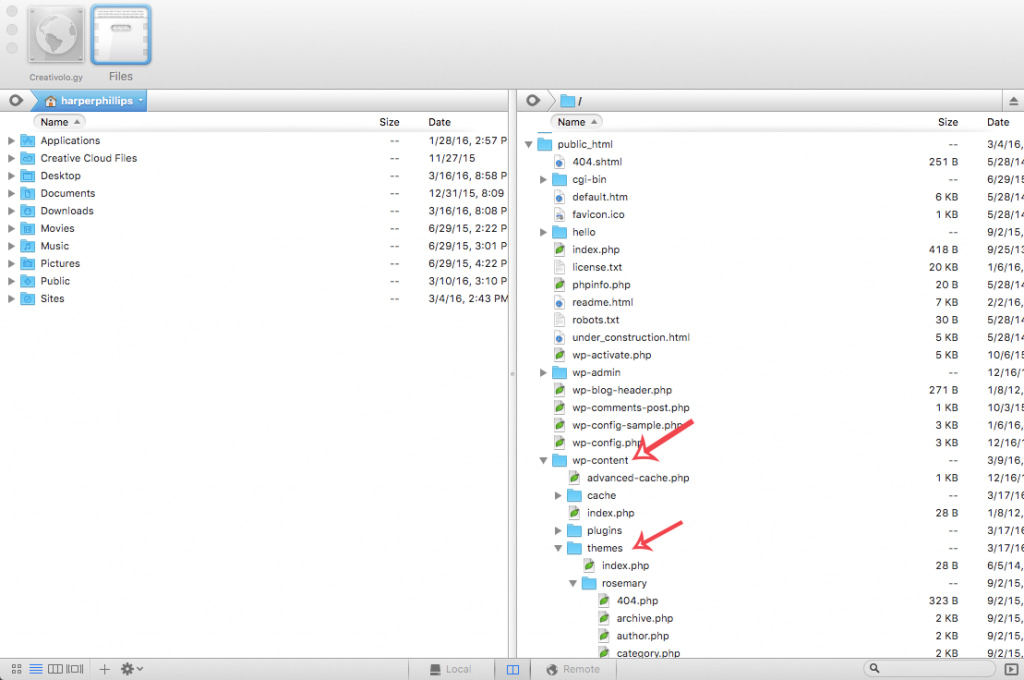Viewport: 1024px width, 680px height.
Task: Click the remote pane eject icon
Action: click(1012, 101)
